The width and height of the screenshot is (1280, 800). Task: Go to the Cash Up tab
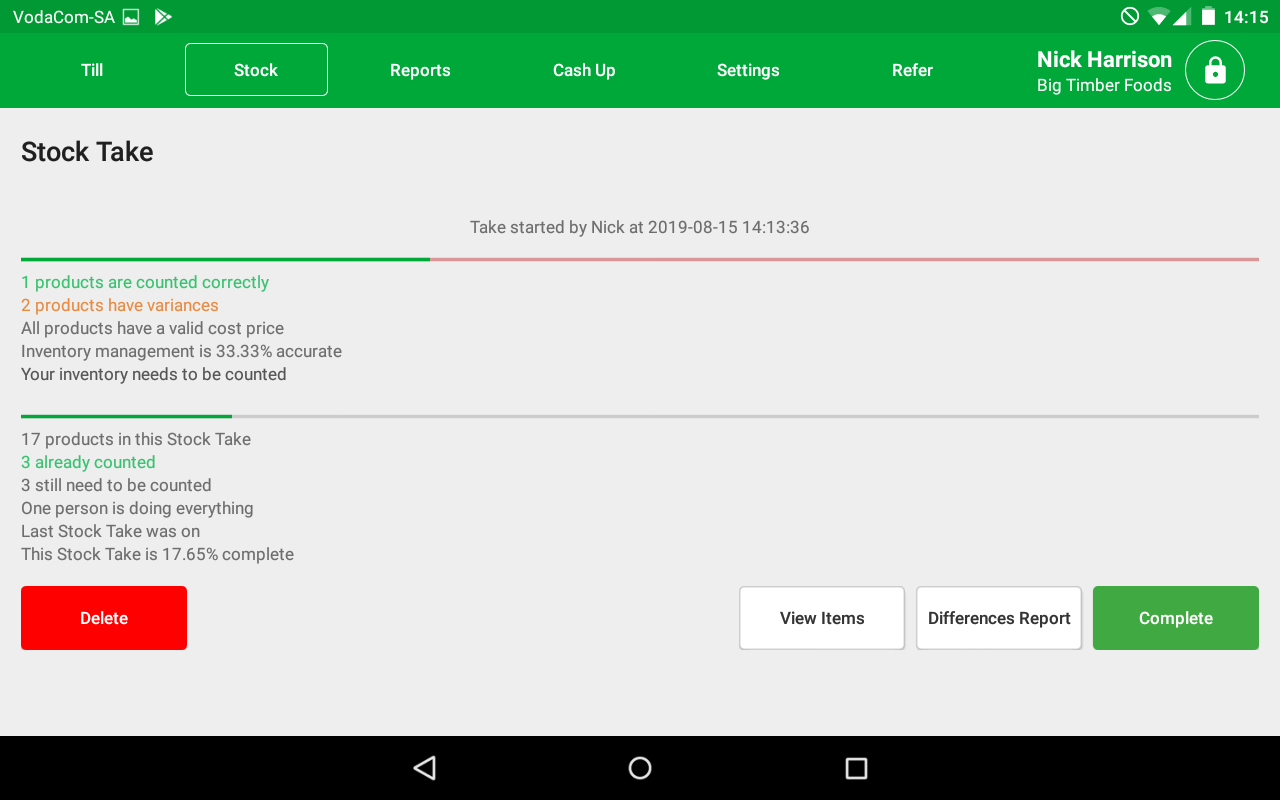584,70
